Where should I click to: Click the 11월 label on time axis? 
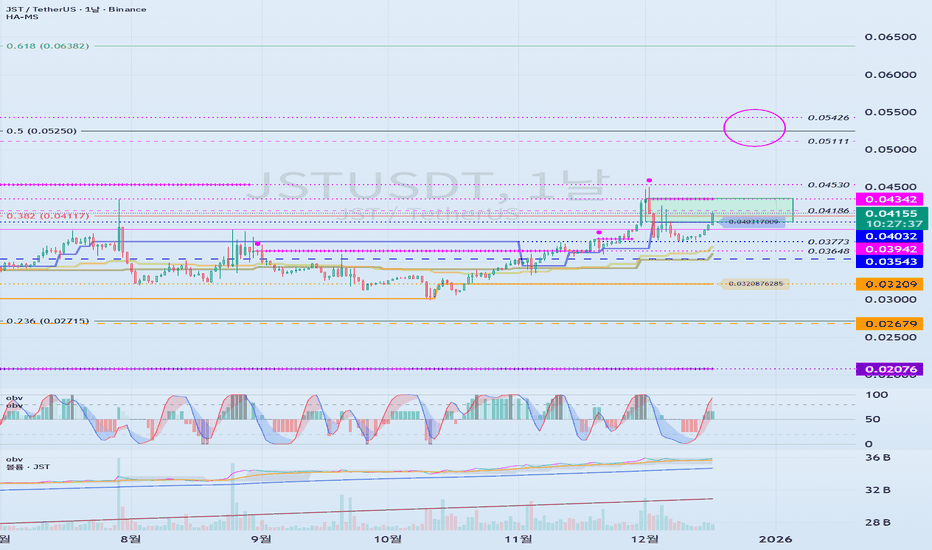pyautogui.click(x=518, y=539)
